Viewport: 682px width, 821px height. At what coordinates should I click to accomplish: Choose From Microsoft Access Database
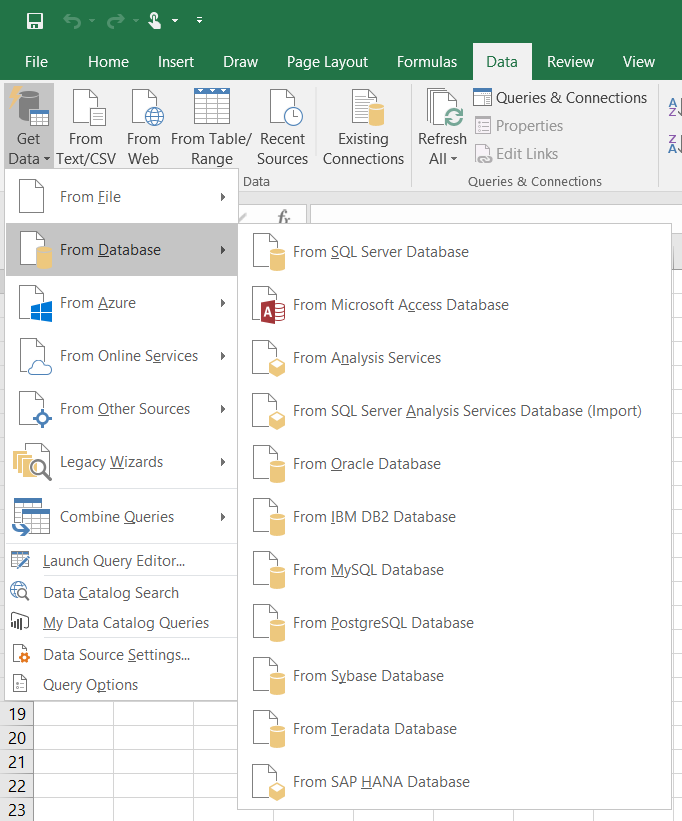click(x=454, y=305)
